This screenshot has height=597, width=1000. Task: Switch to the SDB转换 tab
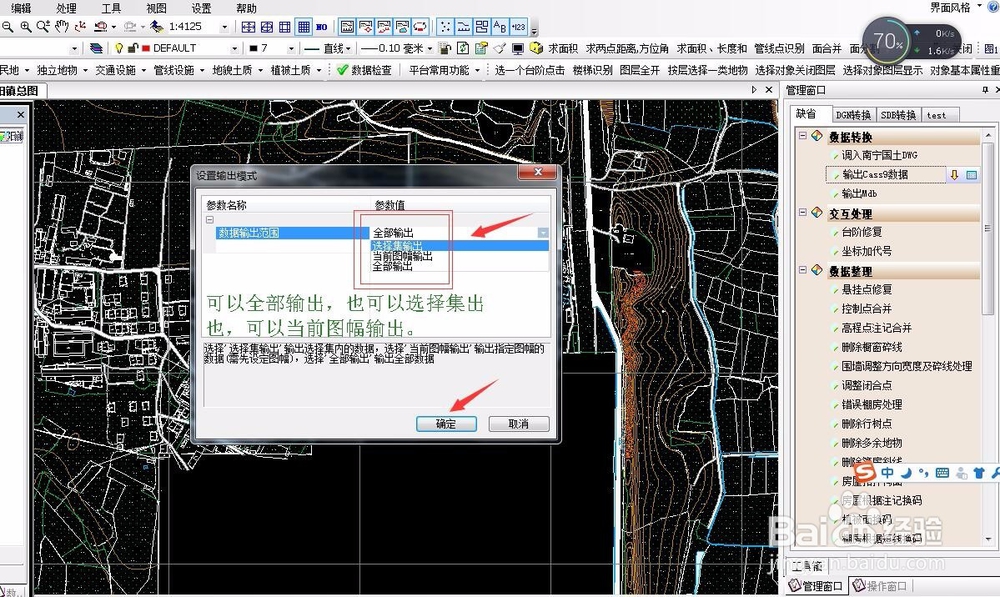pyautogui.click(x=898, y=115)
